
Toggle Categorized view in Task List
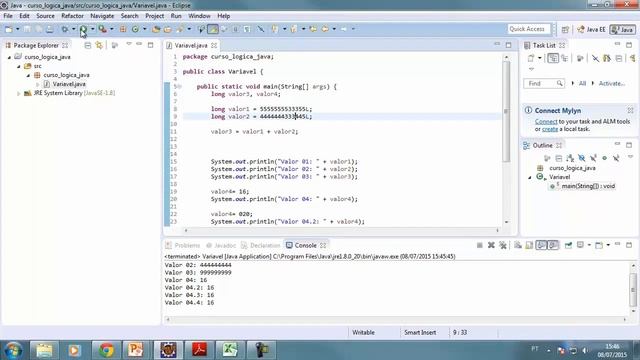coord(553,58)
